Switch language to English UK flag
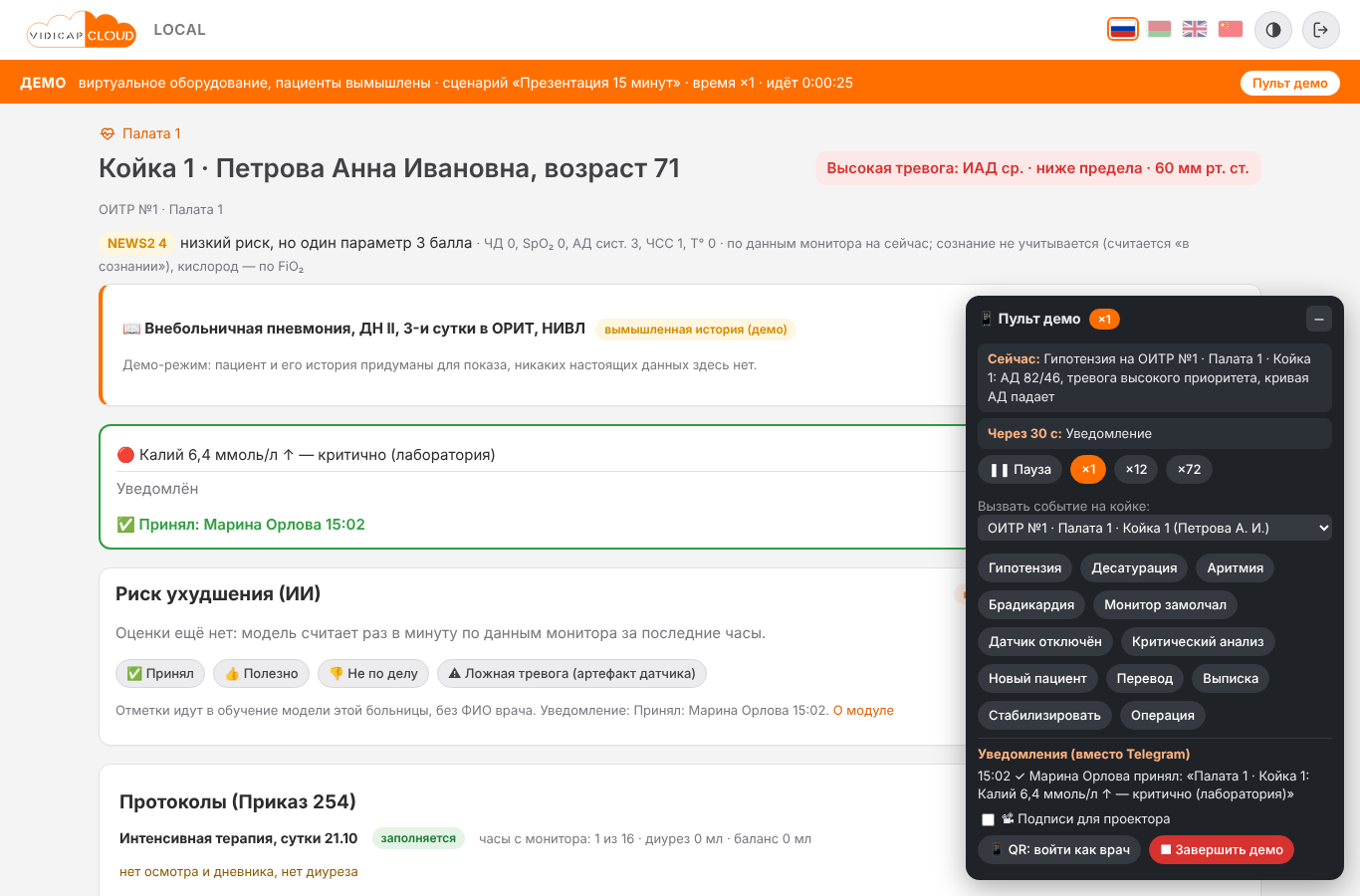 click(x=1195, y=29)
